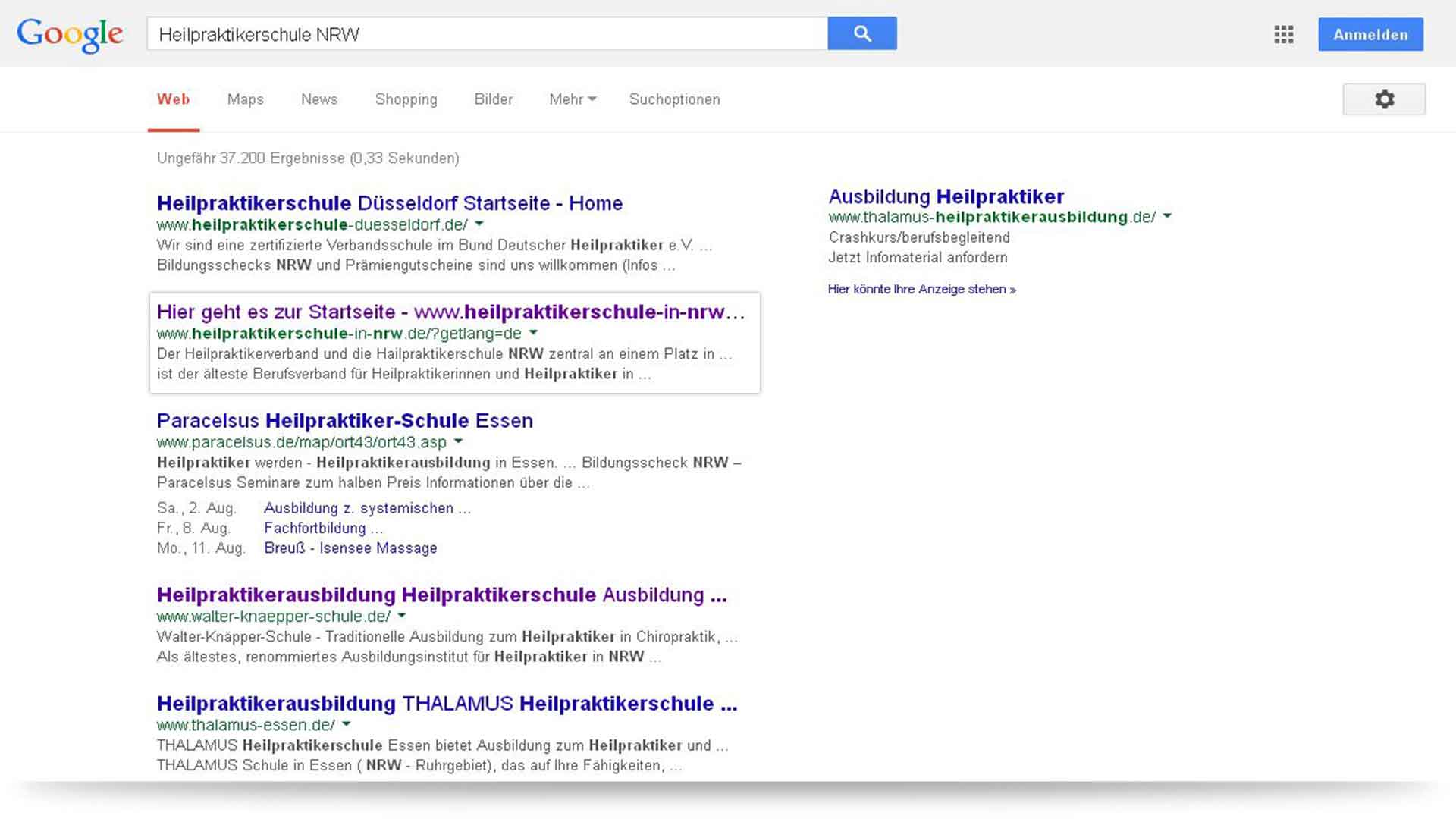
Task: Click the Ungefähr 37.200 Ergebnisse text
Action: [308, 158]
